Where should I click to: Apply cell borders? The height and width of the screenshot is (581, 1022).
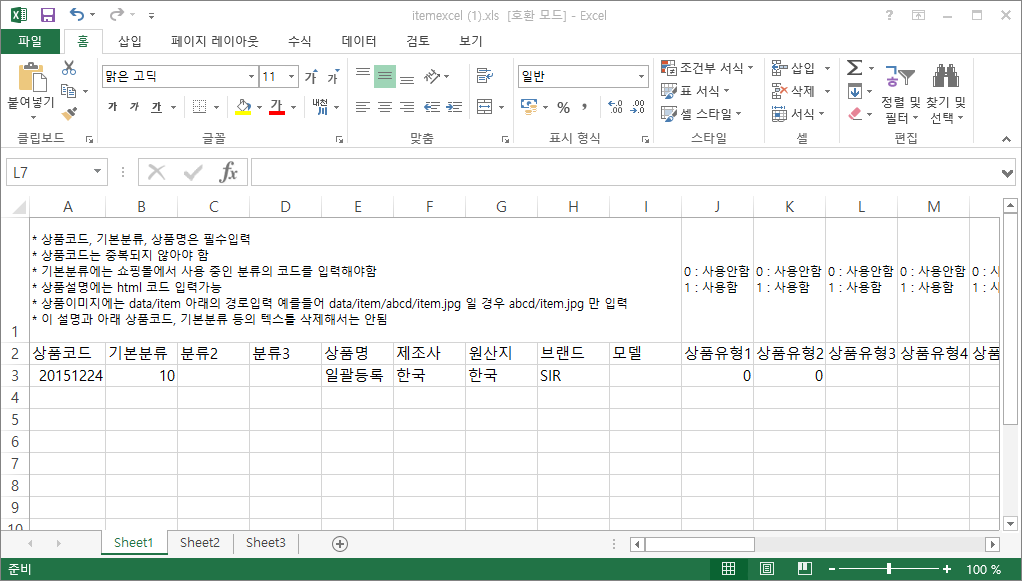click(199, 106)
